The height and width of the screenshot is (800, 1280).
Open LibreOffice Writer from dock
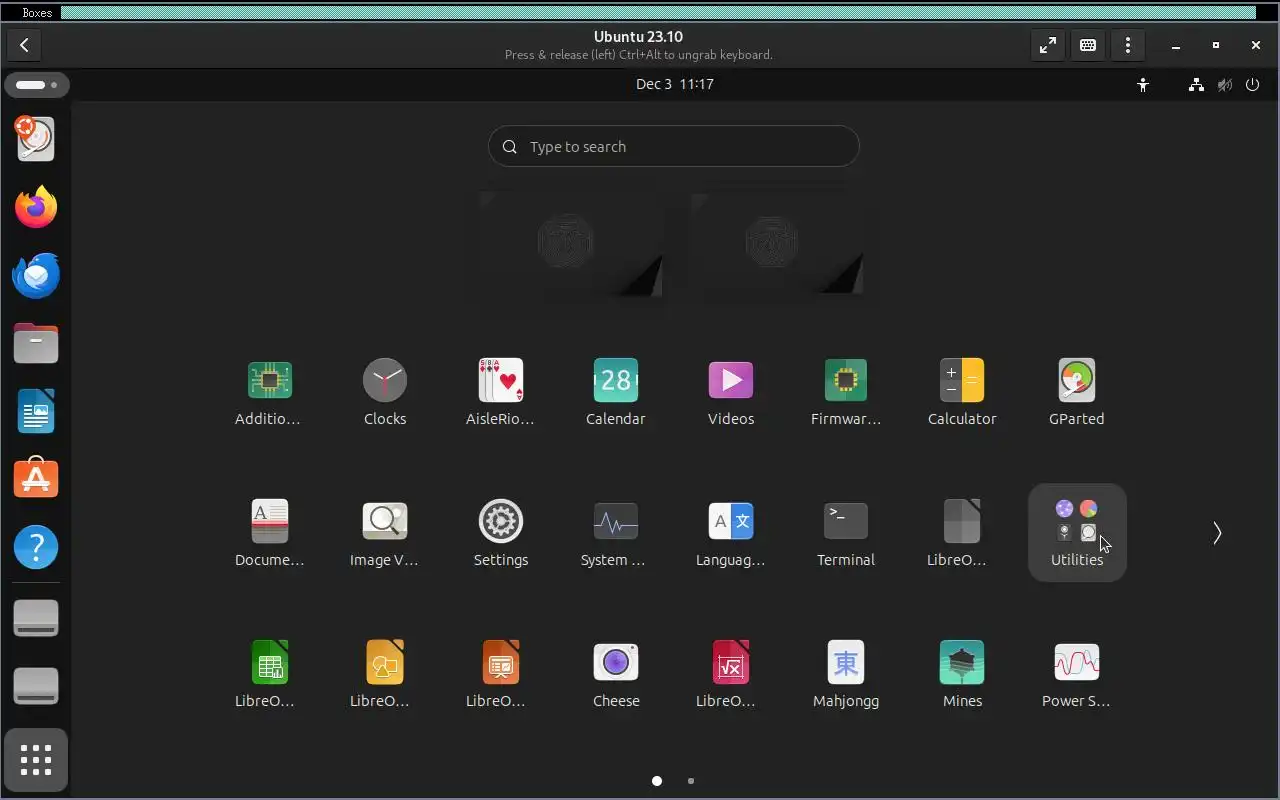click(x=36, y=411)
